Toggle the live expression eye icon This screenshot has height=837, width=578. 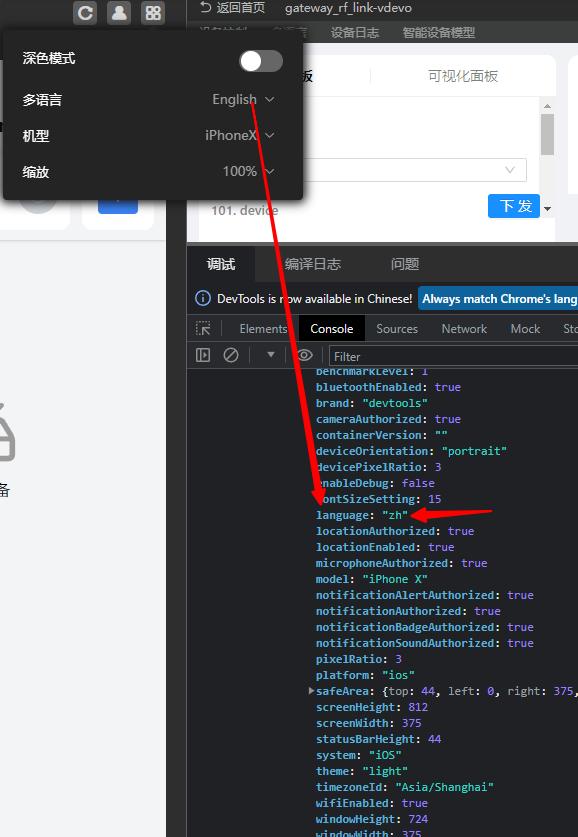pyautogui.click(x=305, y=355)
